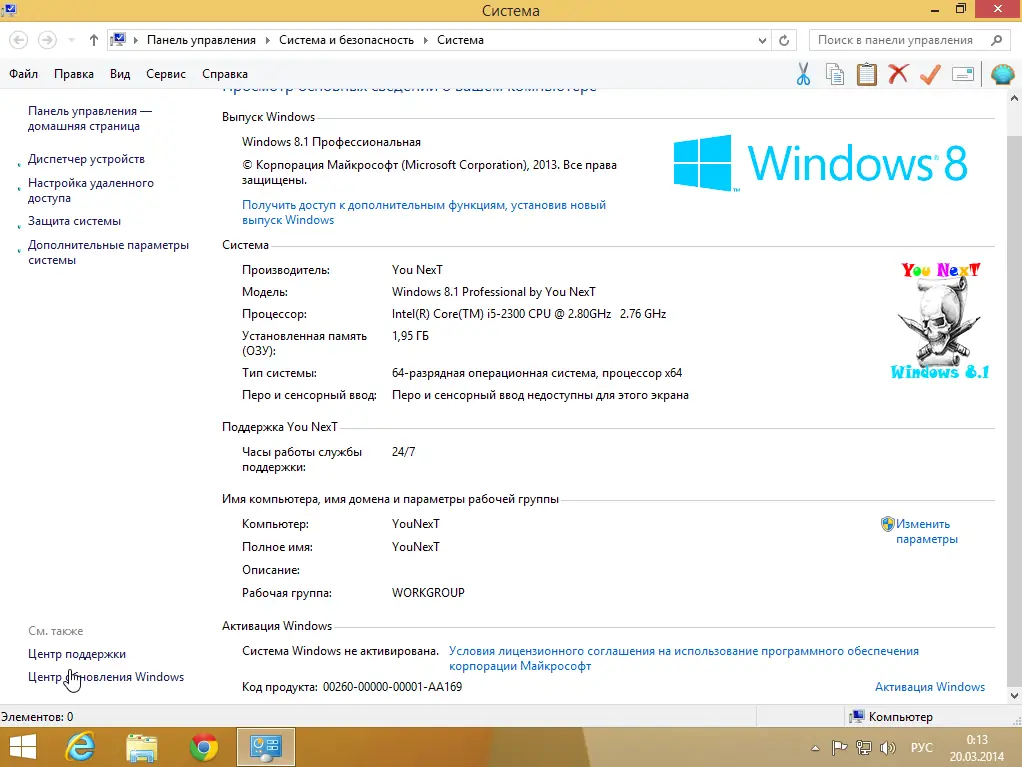Click the Copy toolbar icon

(835, 74)
